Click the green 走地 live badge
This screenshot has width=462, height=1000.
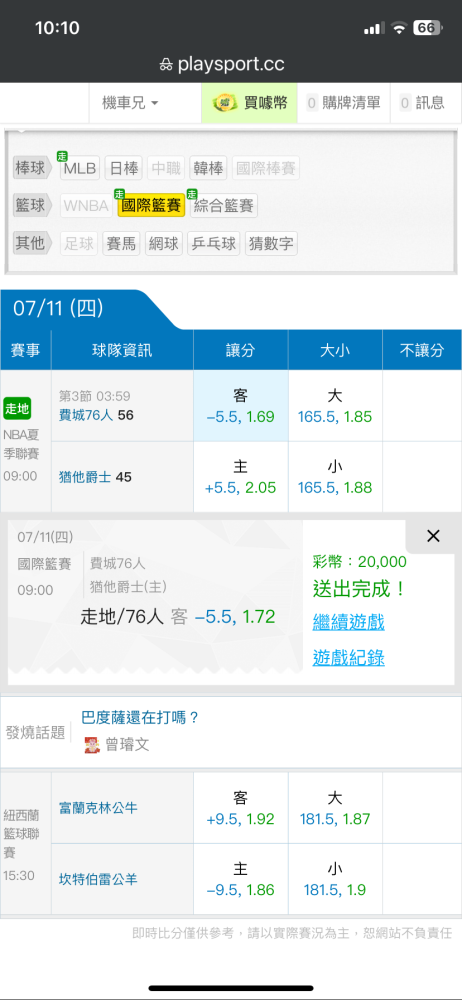(17, 408)
